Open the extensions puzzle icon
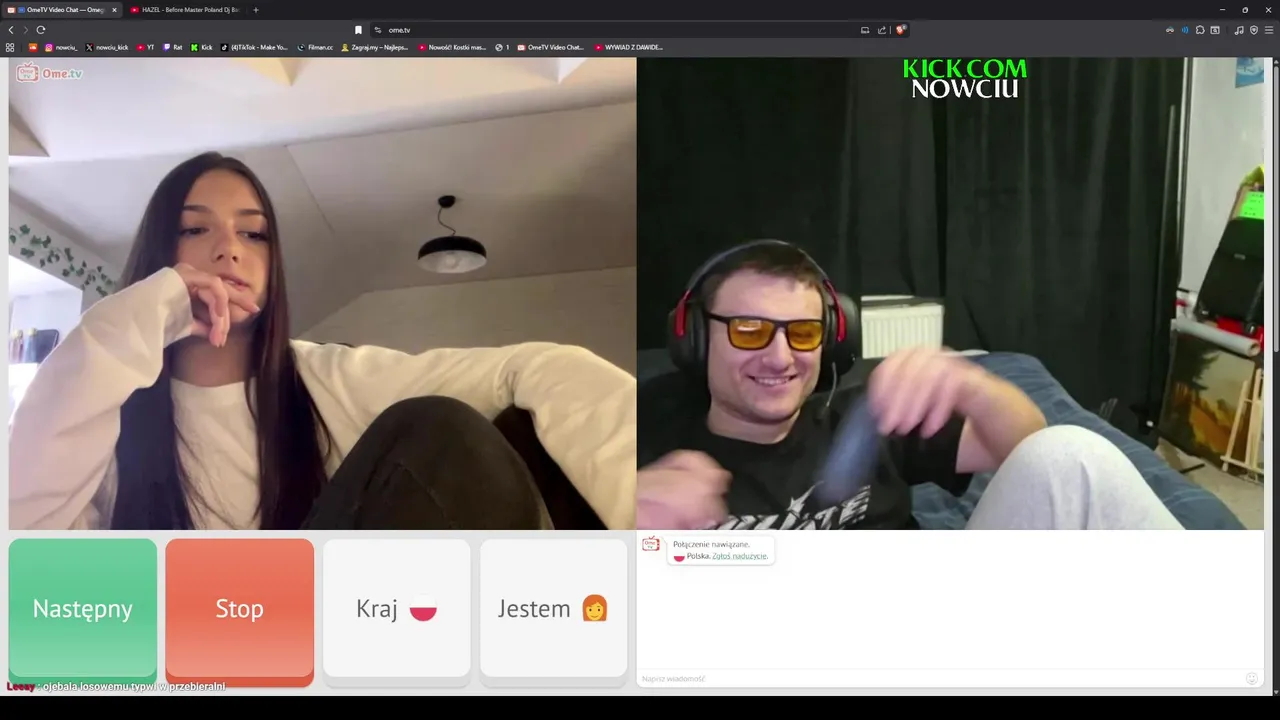The image size is (1280, 720). [1200, 30]
